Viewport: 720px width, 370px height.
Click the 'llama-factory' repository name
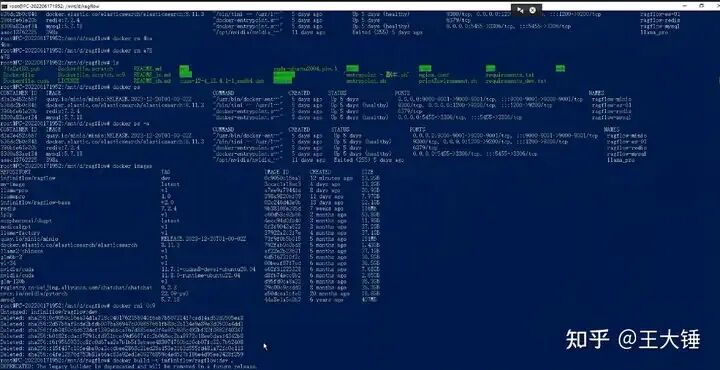tap(21, 233)
